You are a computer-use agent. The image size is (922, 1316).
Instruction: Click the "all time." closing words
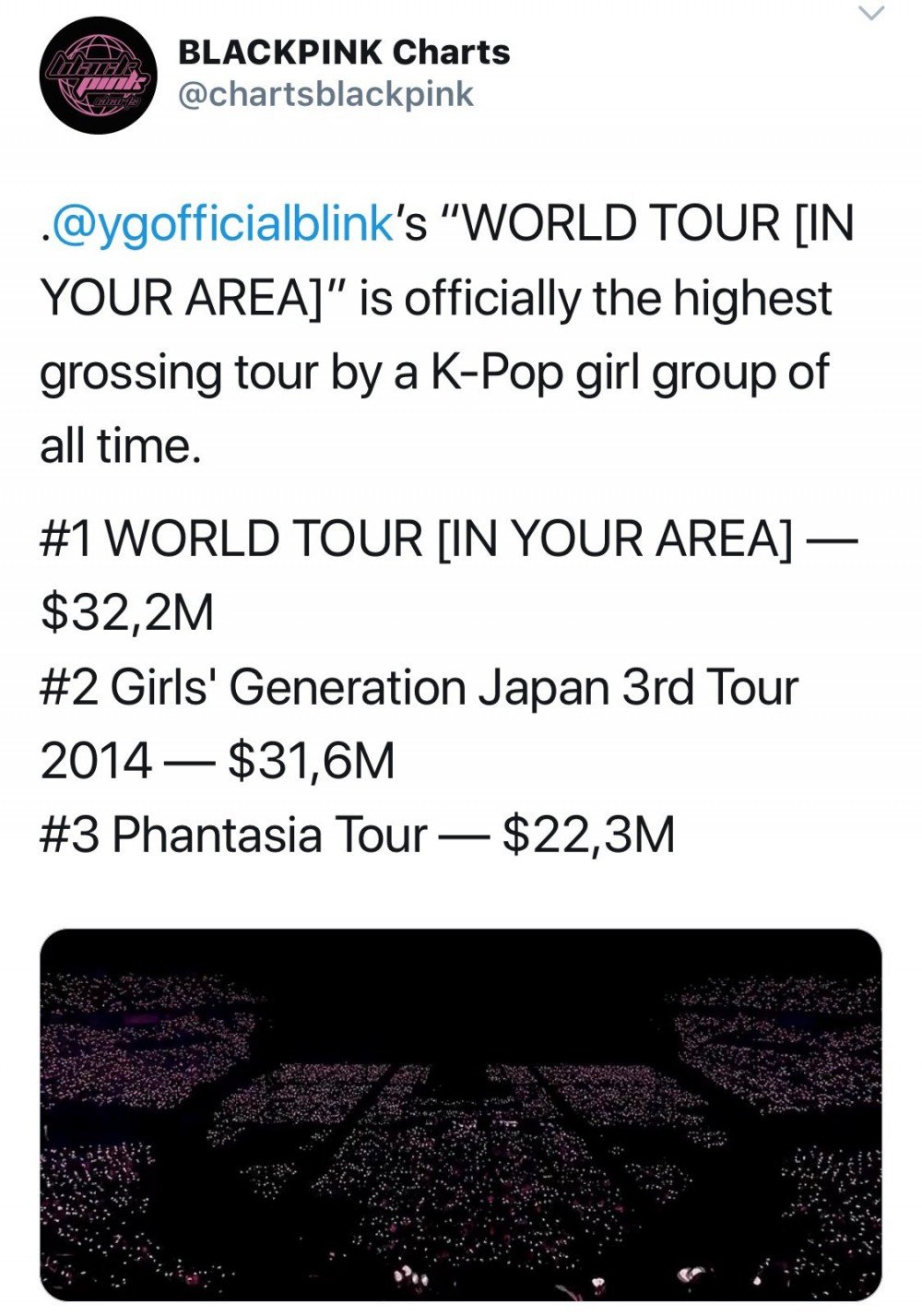click(x=121, y=446)
